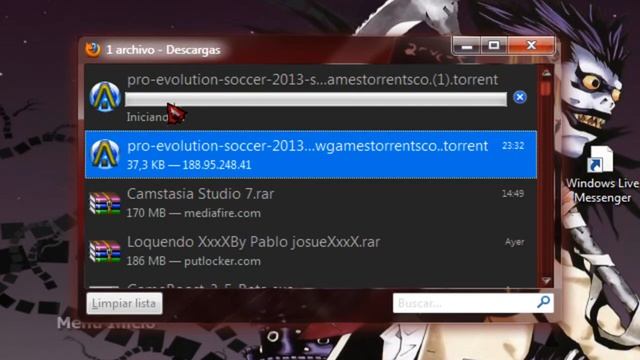Click the red scrollbar thumb in the downloads list
This screenshot has height=360, width=640.
tap(546, 88)
